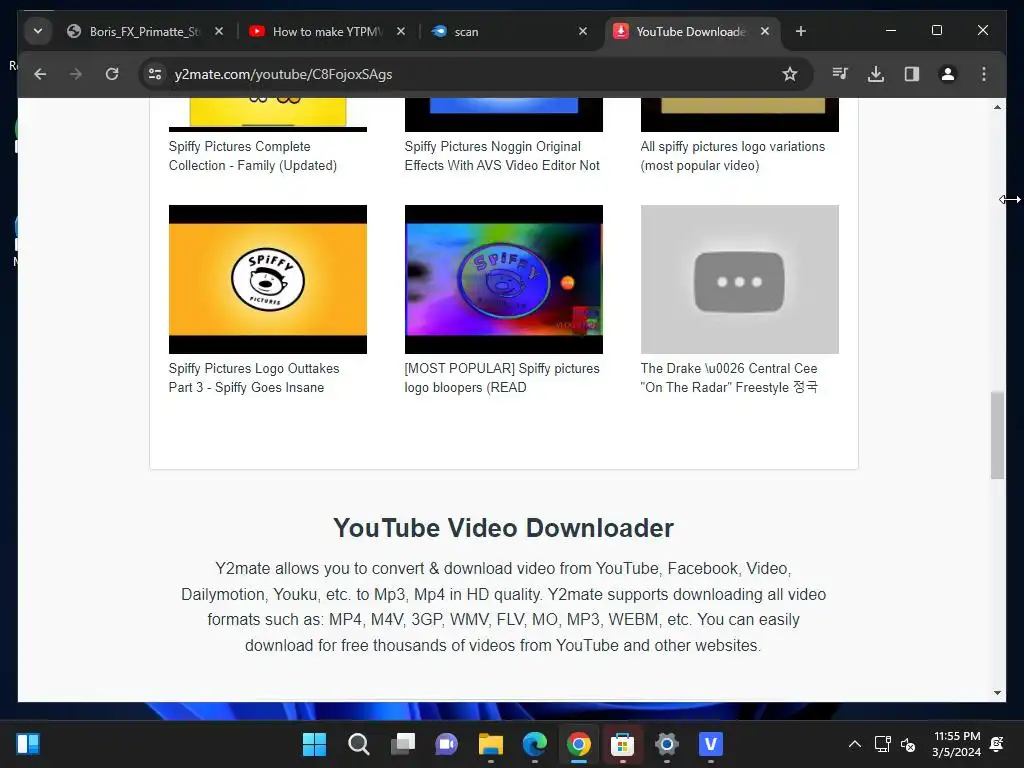View site information icon in address bar
The image size is (1024, 768).
[155, 74]
